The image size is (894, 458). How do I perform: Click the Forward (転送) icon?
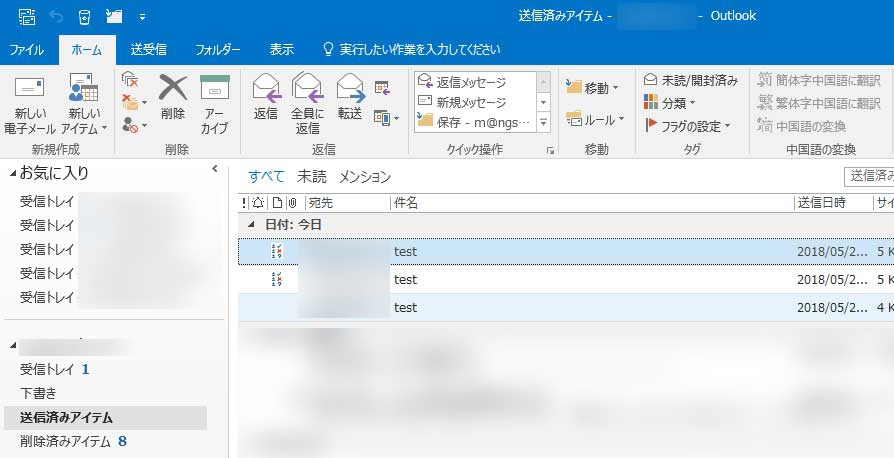click(x=350, y=89)
